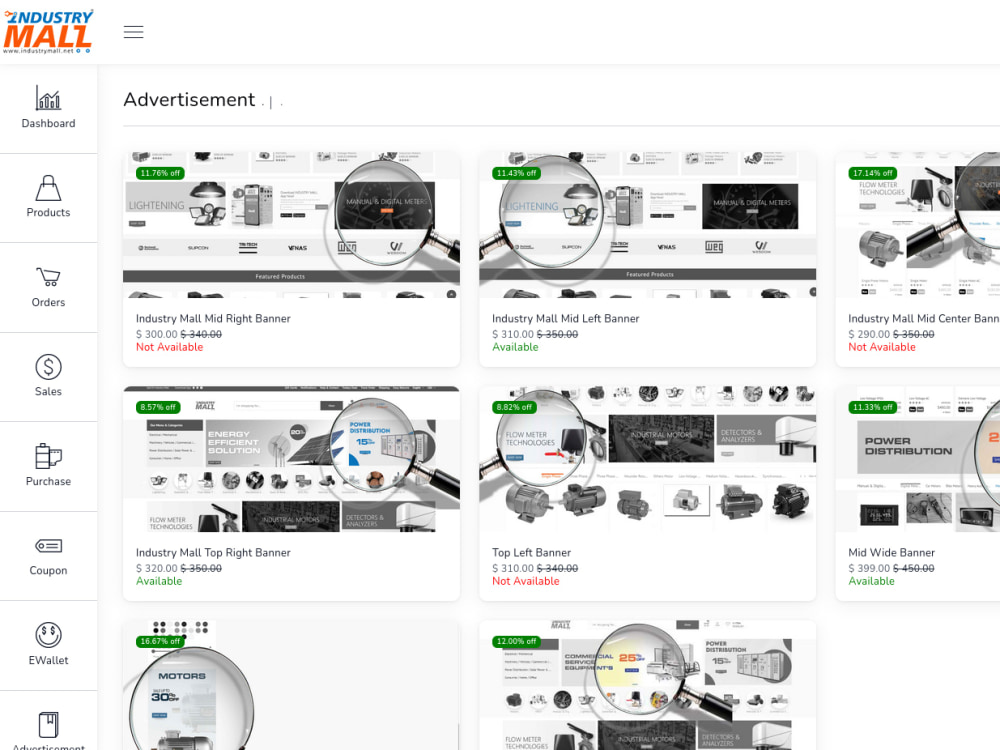The image size is (1000, 750).
Task: Select Orders menu label
Action: click(48, 302)
